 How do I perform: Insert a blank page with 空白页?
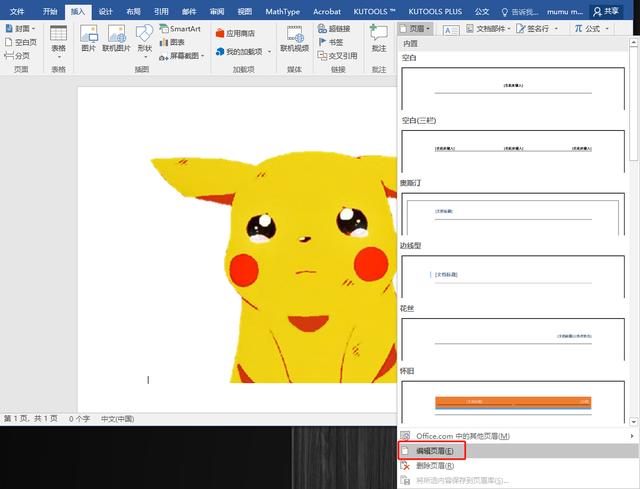(21, 42)
